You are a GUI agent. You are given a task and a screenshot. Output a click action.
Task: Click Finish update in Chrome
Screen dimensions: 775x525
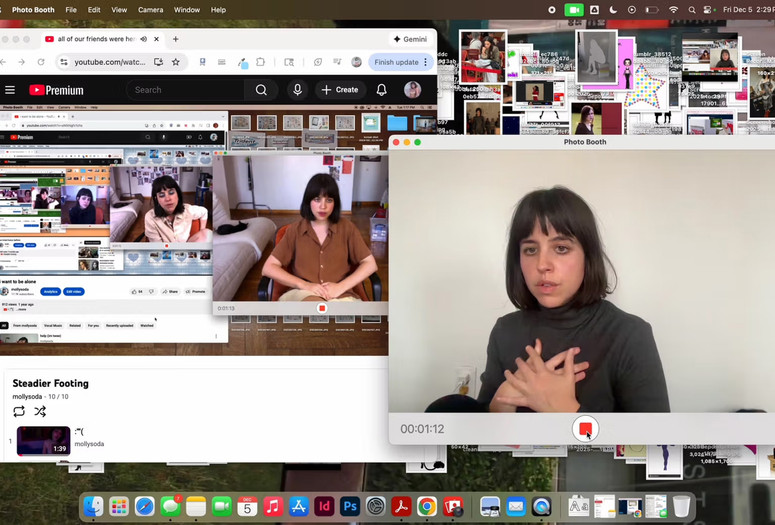(396, 62)
